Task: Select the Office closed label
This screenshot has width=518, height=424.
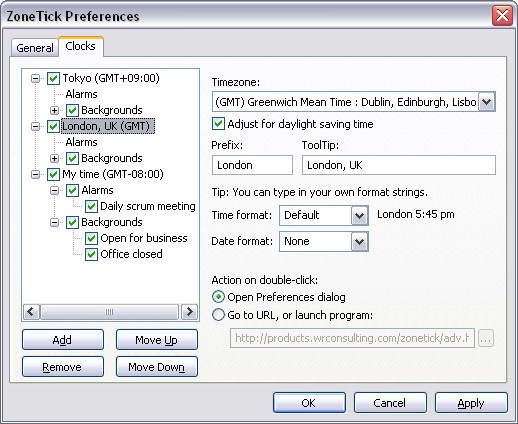Action: pos(131,254)
